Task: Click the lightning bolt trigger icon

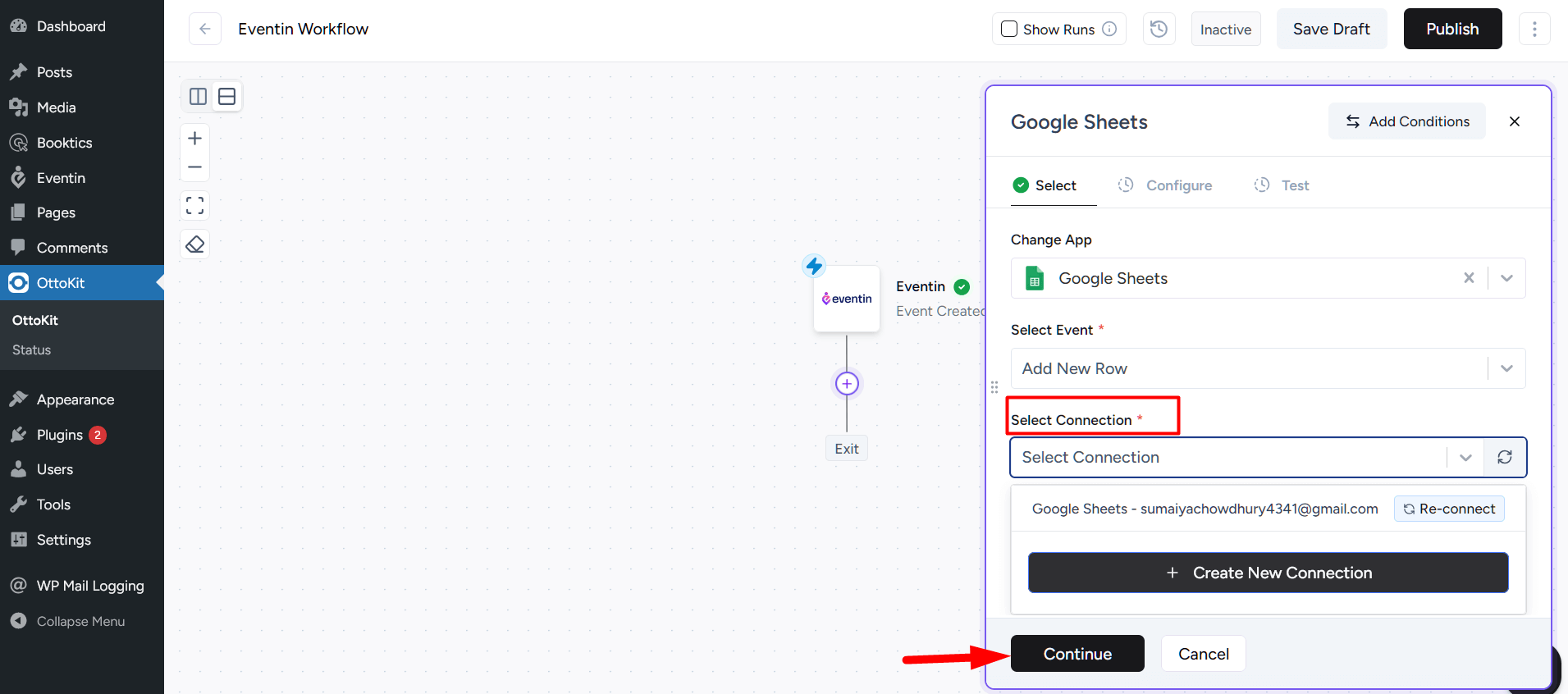Action: point(814,265)
